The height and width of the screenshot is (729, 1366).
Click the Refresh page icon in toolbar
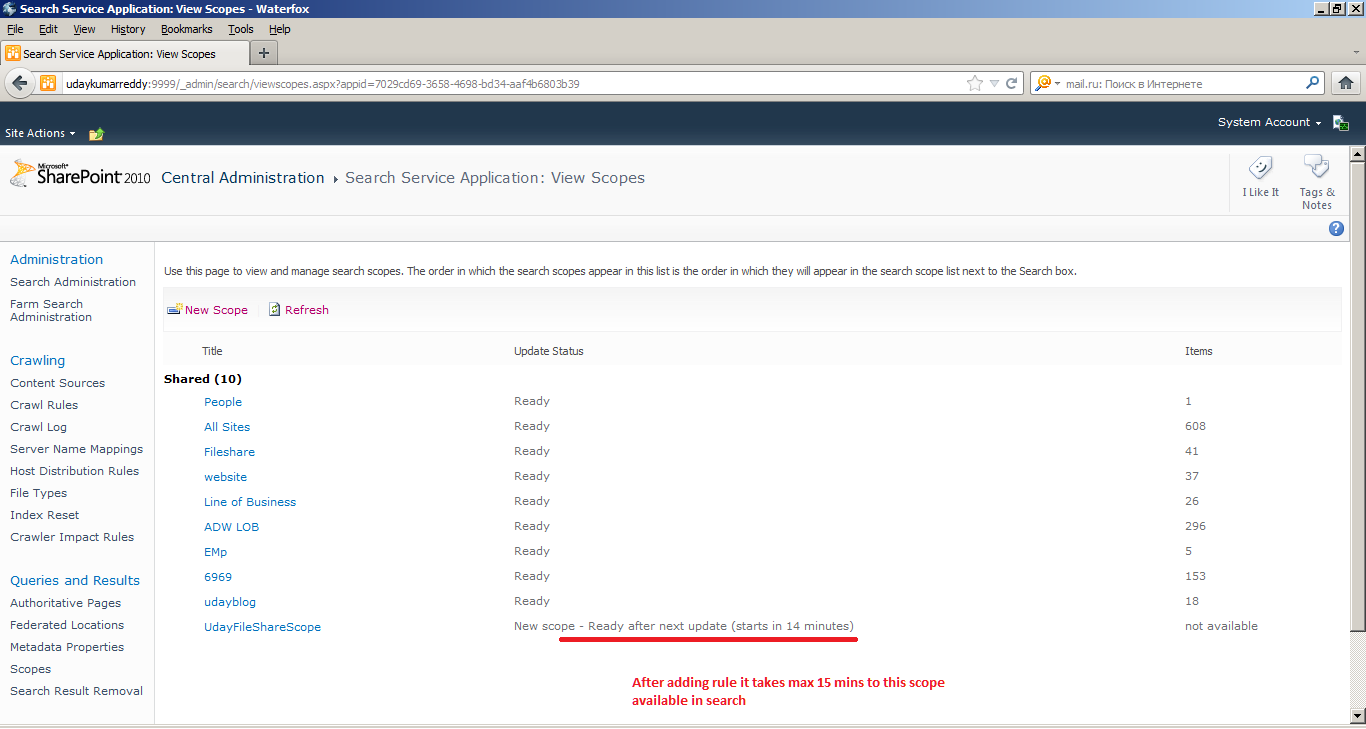click(275, 310)
